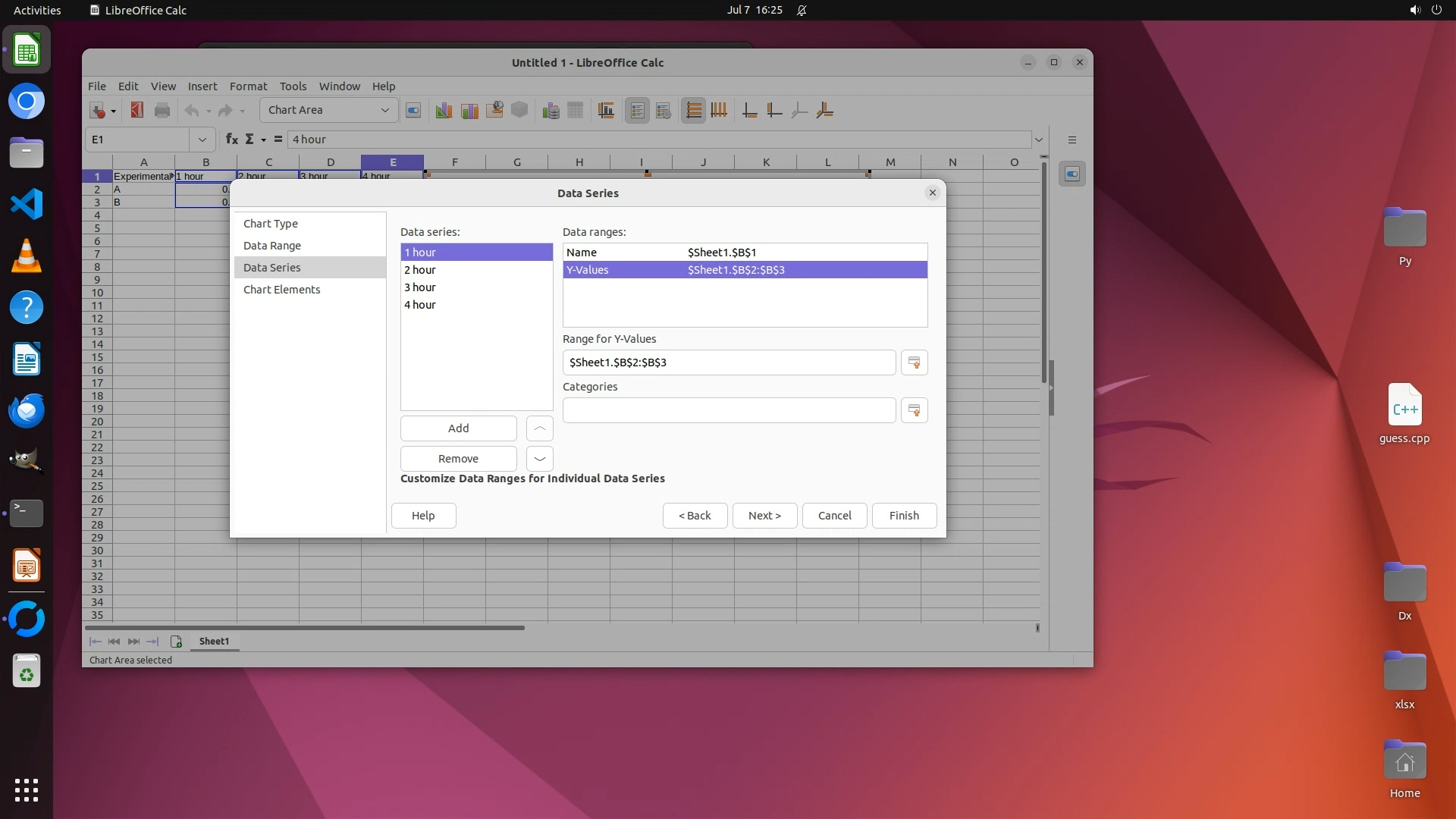The height and width of the screenshot is (819, 1456).
Task: Click the Chart Type toolbar icon
Action: point(444,111)
